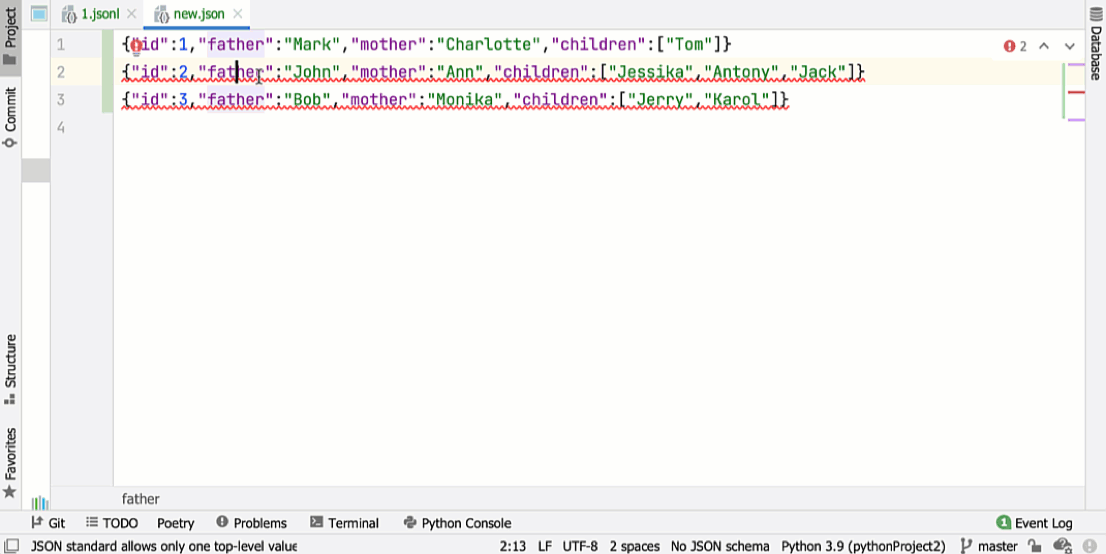The image size is (1106, 554).
Task: Open the Python 3.9 interpreter selector
Action: [863, 546]
